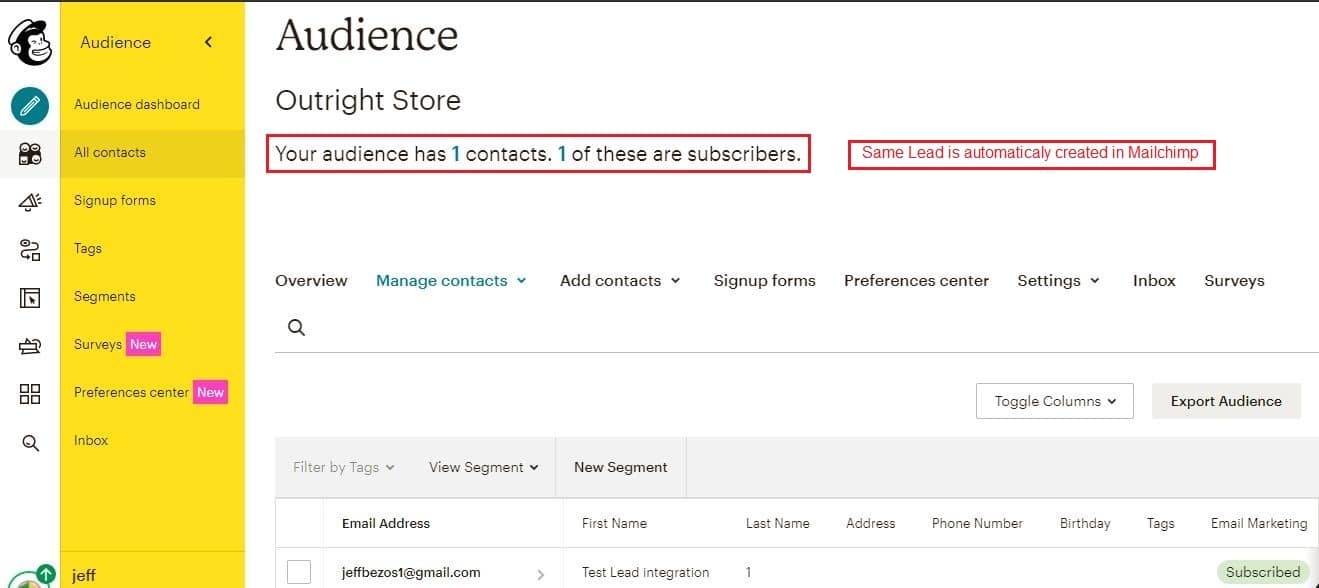Open the Campaigns megaphone icon
Viewport: 1319px width, 588px height.
pyautogui.click(x=30, y=201)
